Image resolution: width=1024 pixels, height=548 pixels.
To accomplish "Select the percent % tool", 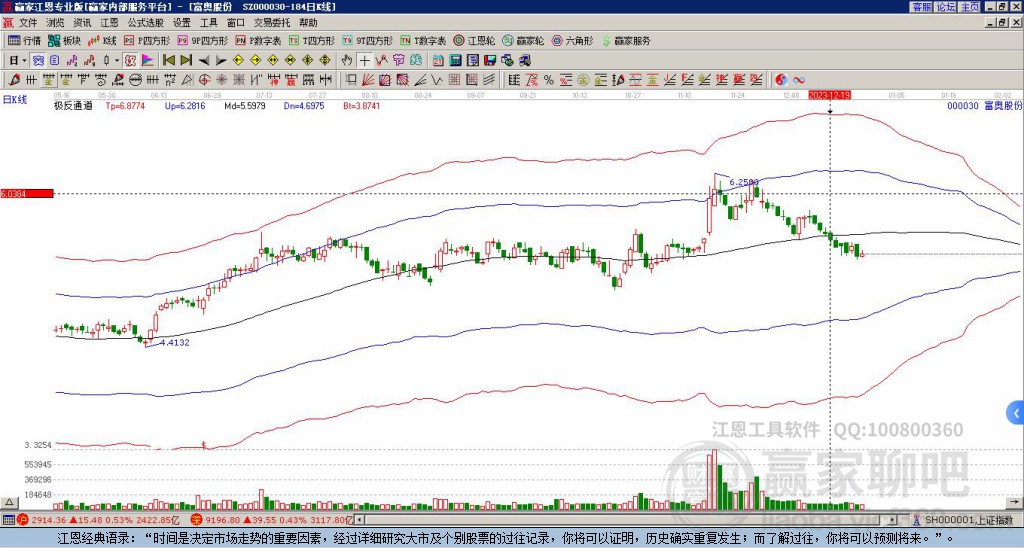I will [x=549, y=80].
